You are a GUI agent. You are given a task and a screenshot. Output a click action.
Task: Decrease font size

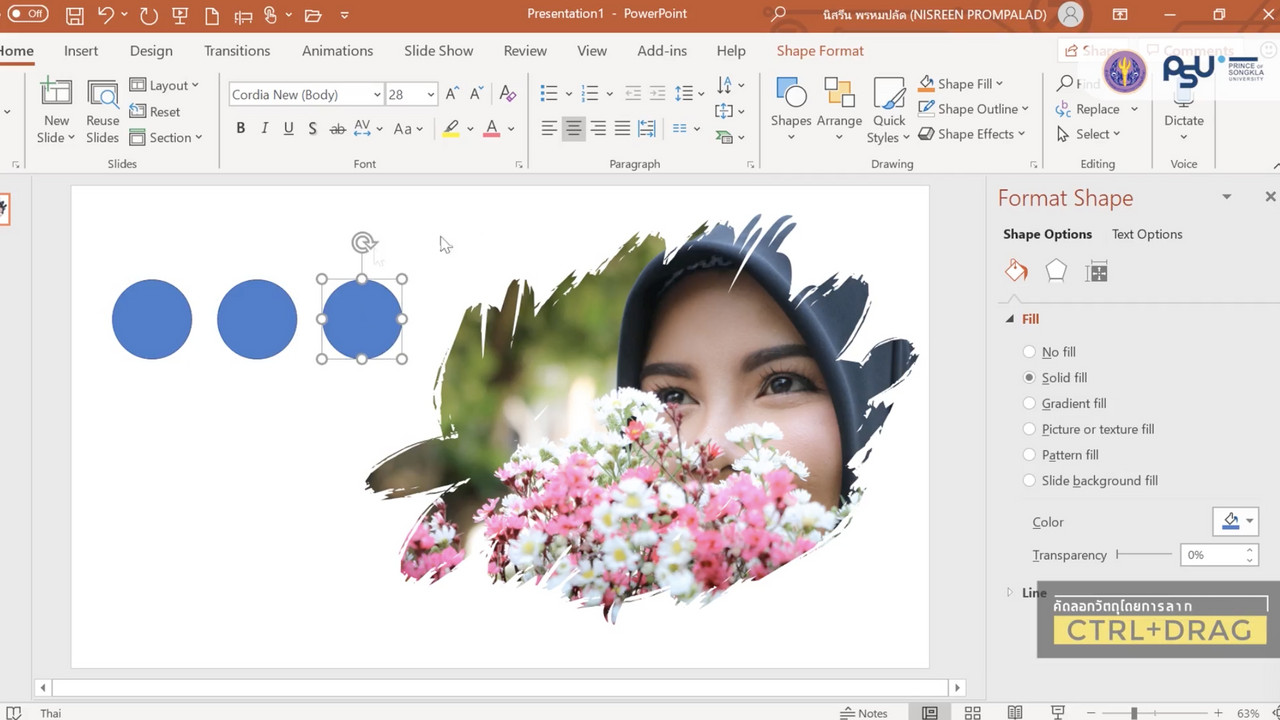[477, 94]
